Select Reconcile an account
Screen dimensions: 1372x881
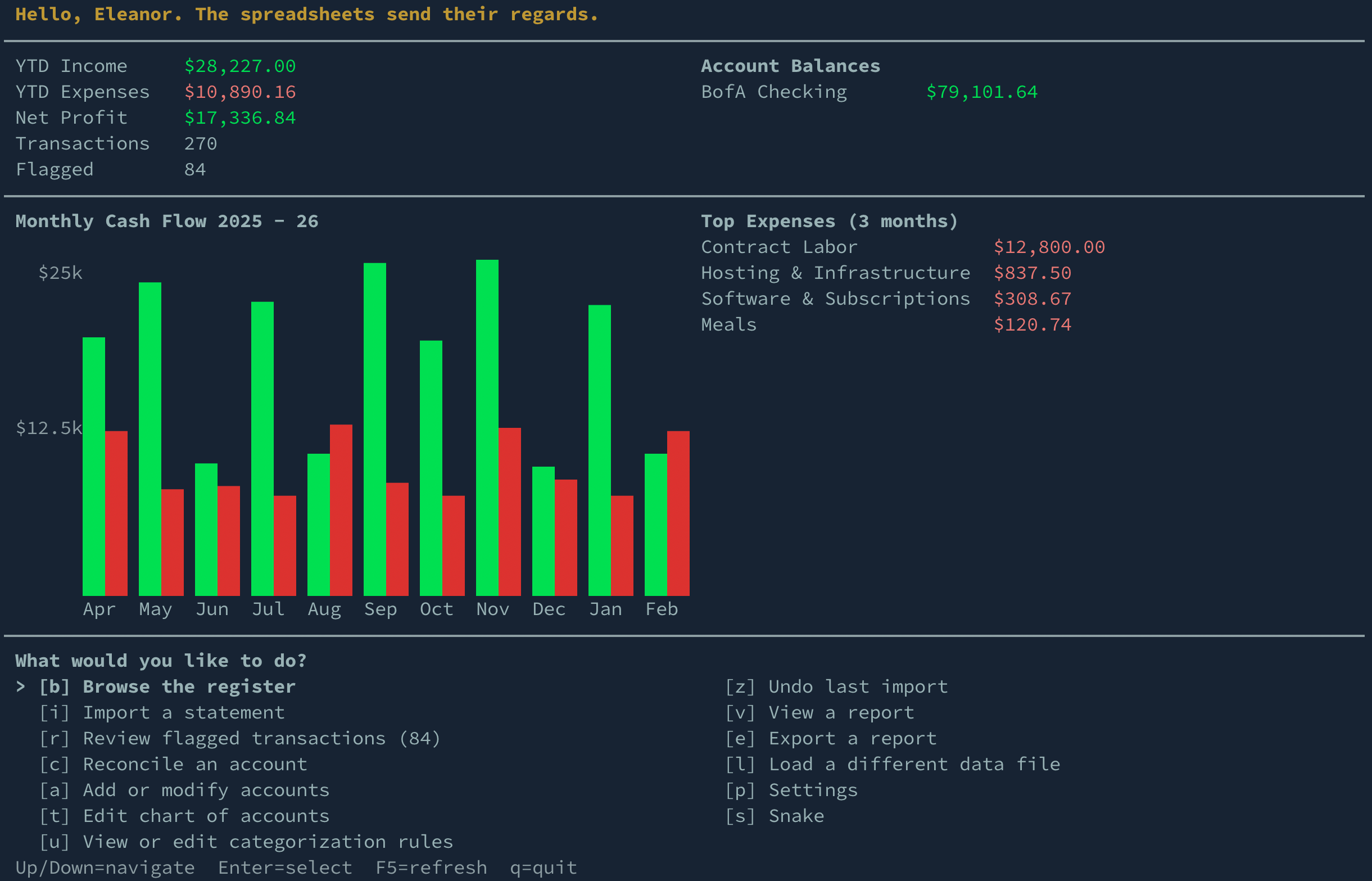pyautogui.click(x=173, y=763)
